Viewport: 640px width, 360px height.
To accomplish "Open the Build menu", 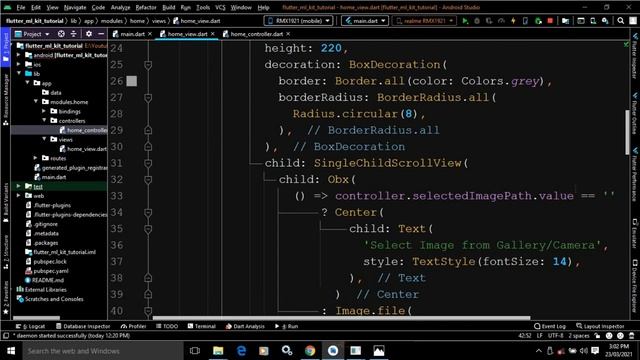I will [169, 7].
